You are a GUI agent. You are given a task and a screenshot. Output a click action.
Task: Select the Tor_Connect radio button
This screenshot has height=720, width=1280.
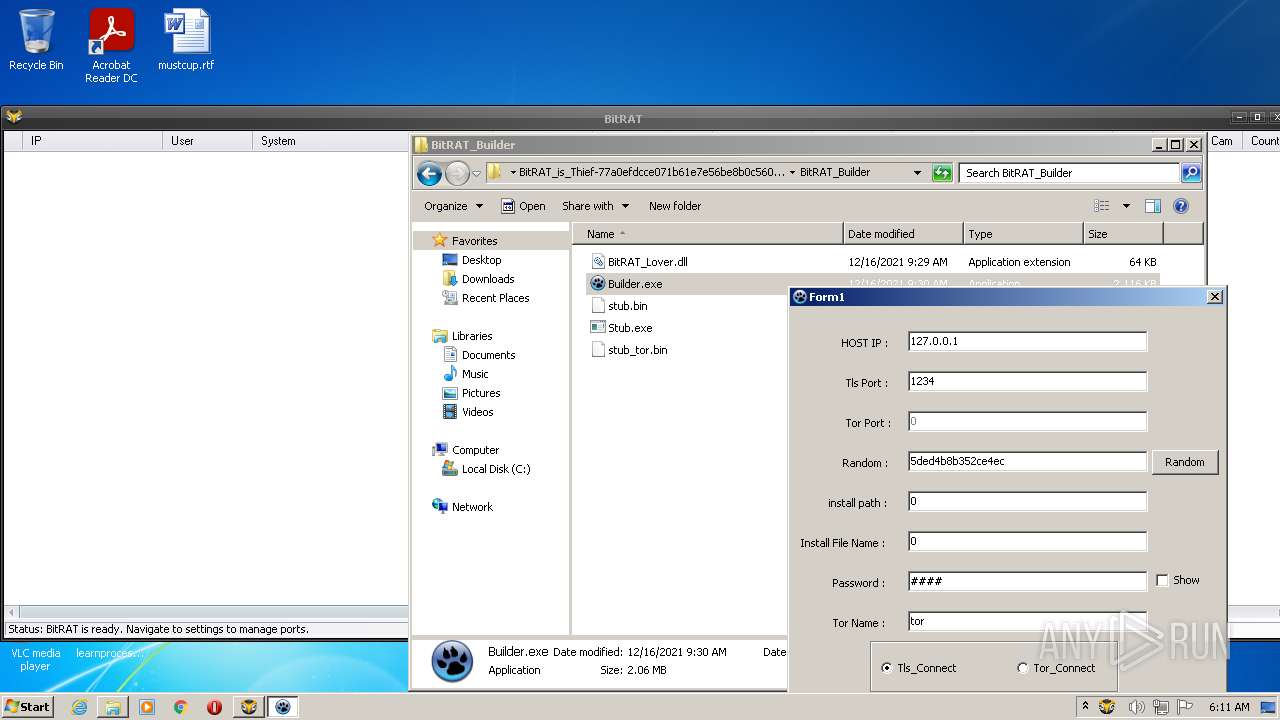[1022, 668]
